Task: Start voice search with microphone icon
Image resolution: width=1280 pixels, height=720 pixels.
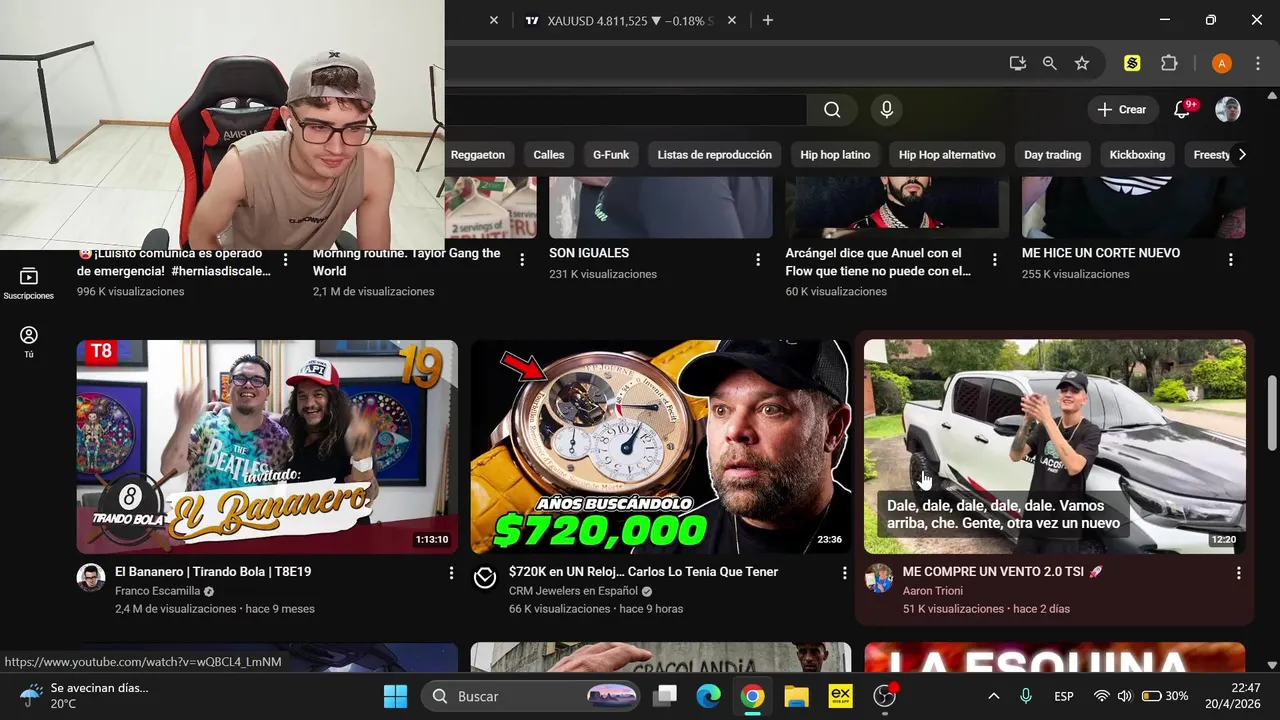Action: coord(886,110)
